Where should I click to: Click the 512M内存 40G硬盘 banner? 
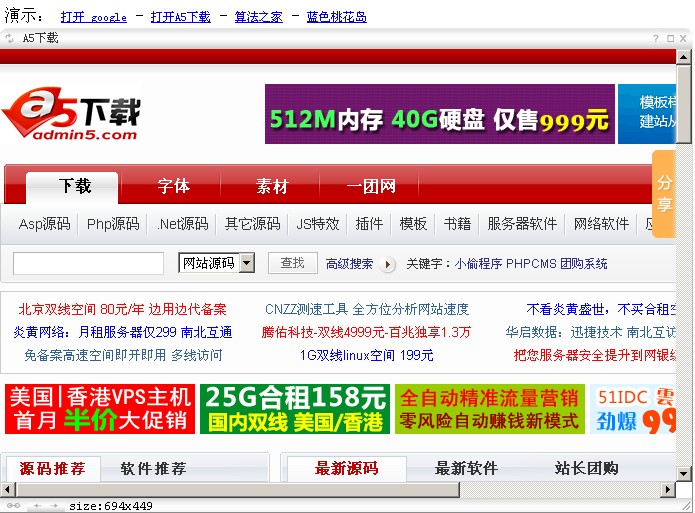[x=440, y=114]
